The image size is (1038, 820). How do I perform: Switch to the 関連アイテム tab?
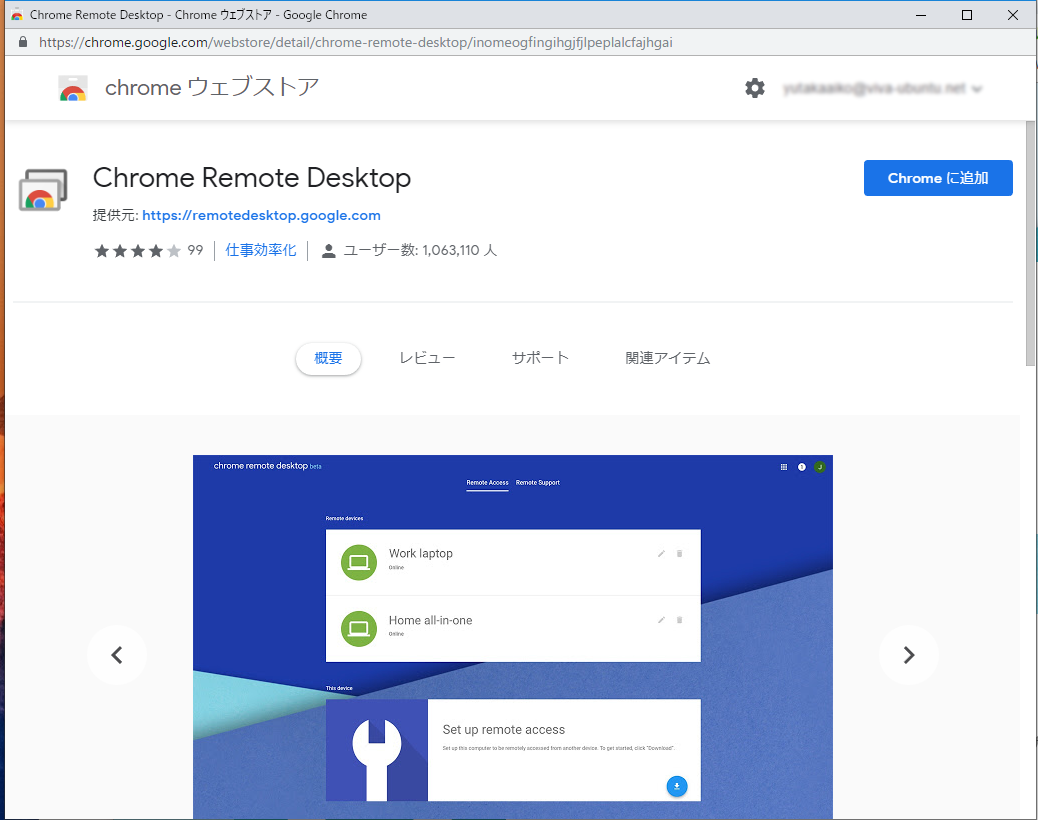pyautogui.click(x=667, y=359)
